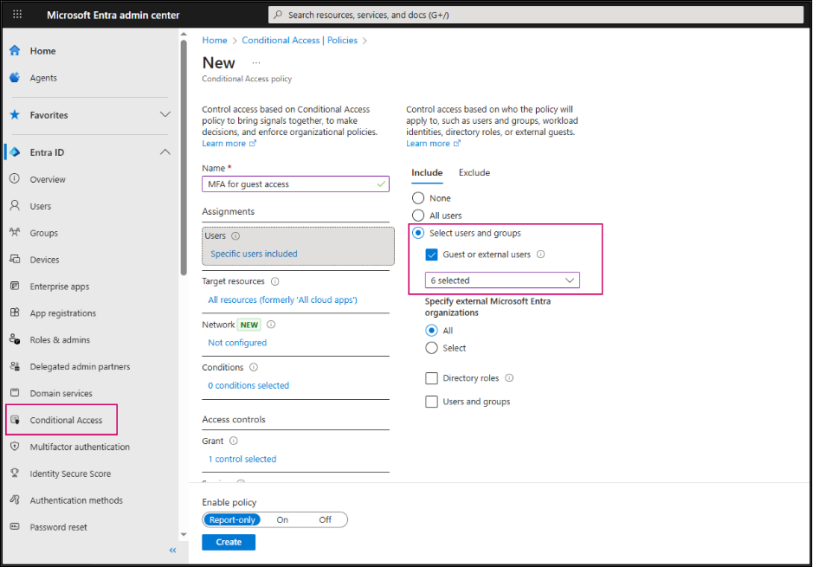
Task: Select All external organizations radio
Action: [431, 330]
